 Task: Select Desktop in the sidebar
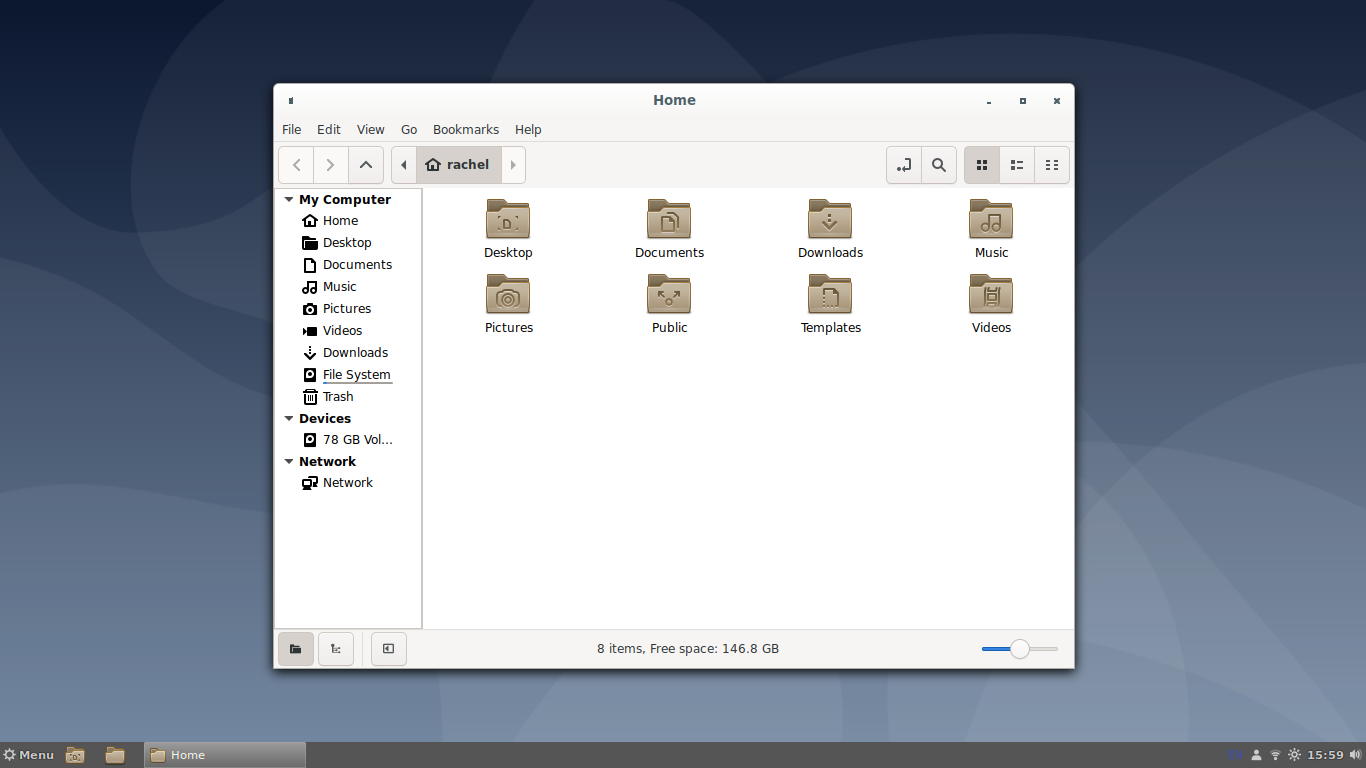point(348,243)
